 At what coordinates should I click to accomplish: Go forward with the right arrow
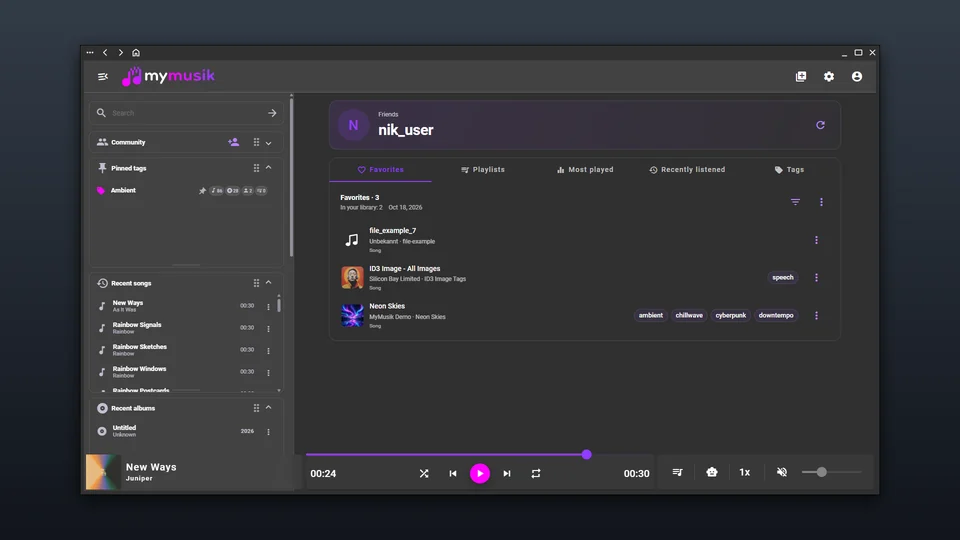[121, 53]
